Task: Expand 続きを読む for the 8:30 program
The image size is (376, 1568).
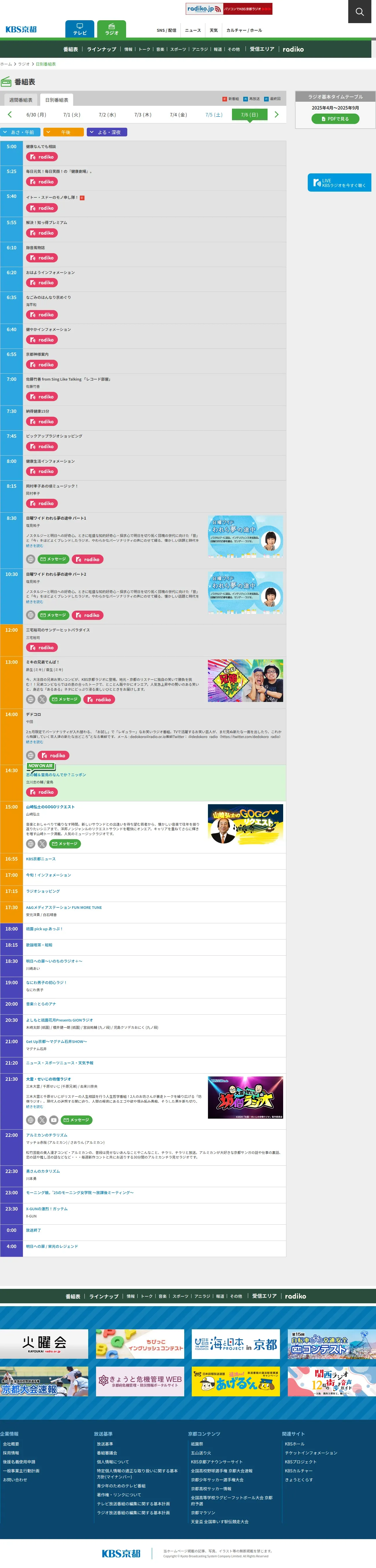Action: tap(34, 546)
